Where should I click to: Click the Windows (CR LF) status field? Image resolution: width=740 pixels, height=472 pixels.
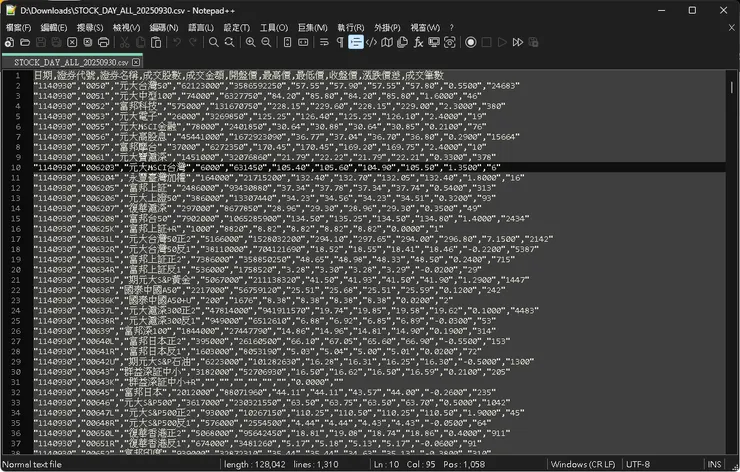click(x=583, y=464)
